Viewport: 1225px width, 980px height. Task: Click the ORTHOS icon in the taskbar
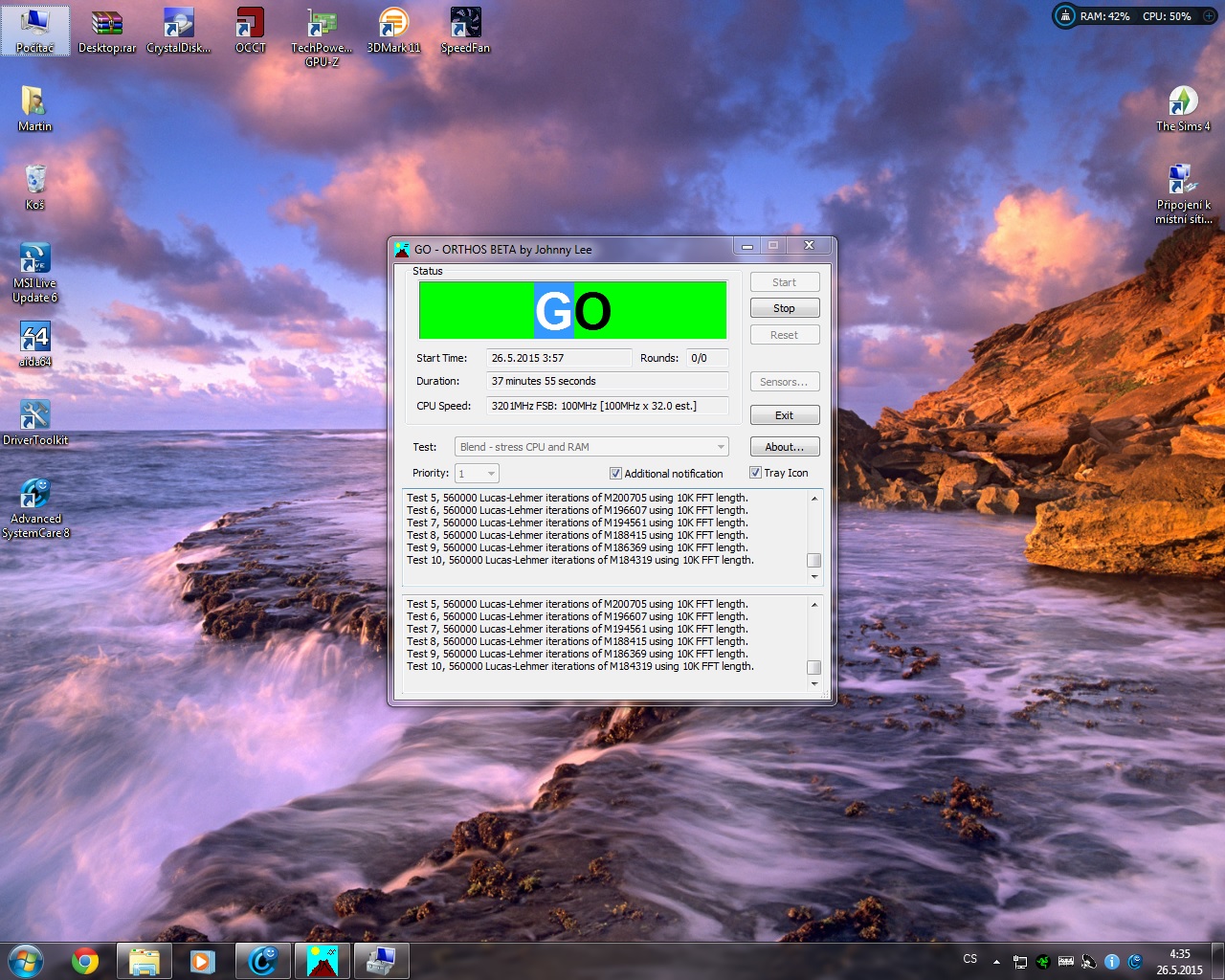coord(322,961)
